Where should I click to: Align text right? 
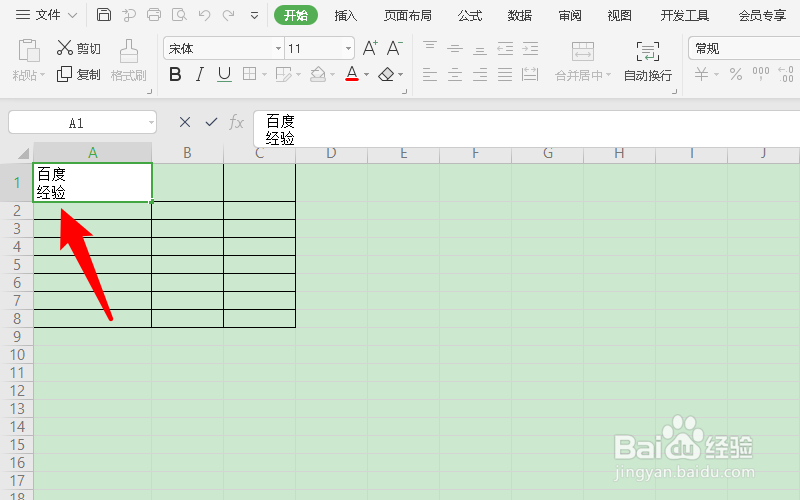coord(480,74)
